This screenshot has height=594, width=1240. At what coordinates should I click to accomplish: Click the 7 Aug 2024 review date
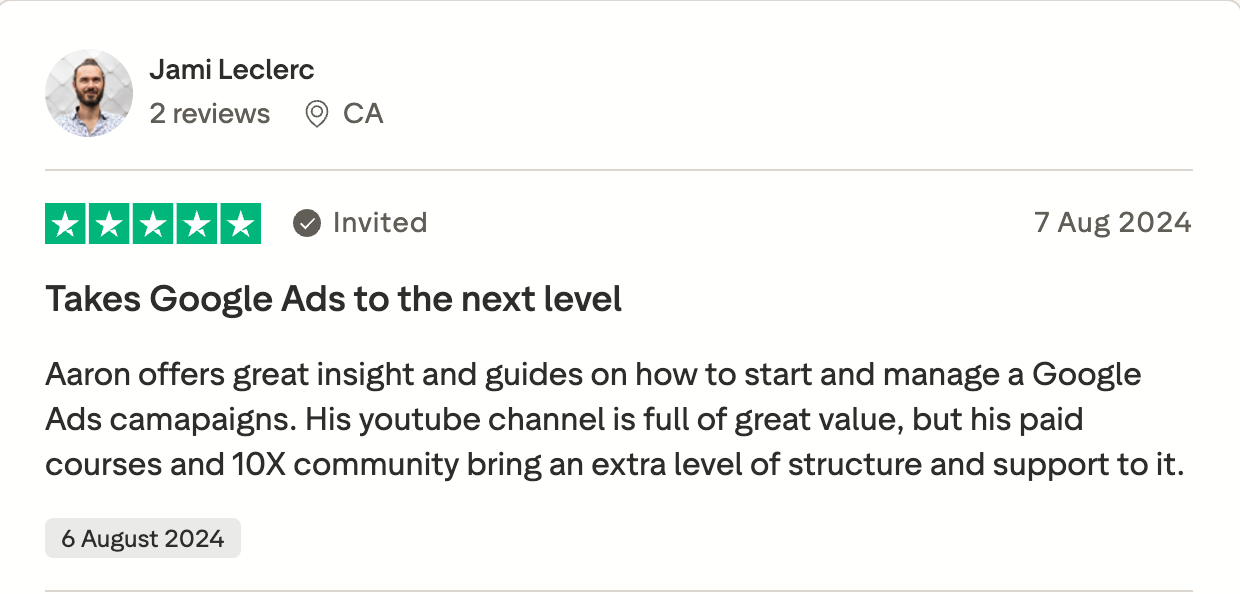click(1112, 223)
